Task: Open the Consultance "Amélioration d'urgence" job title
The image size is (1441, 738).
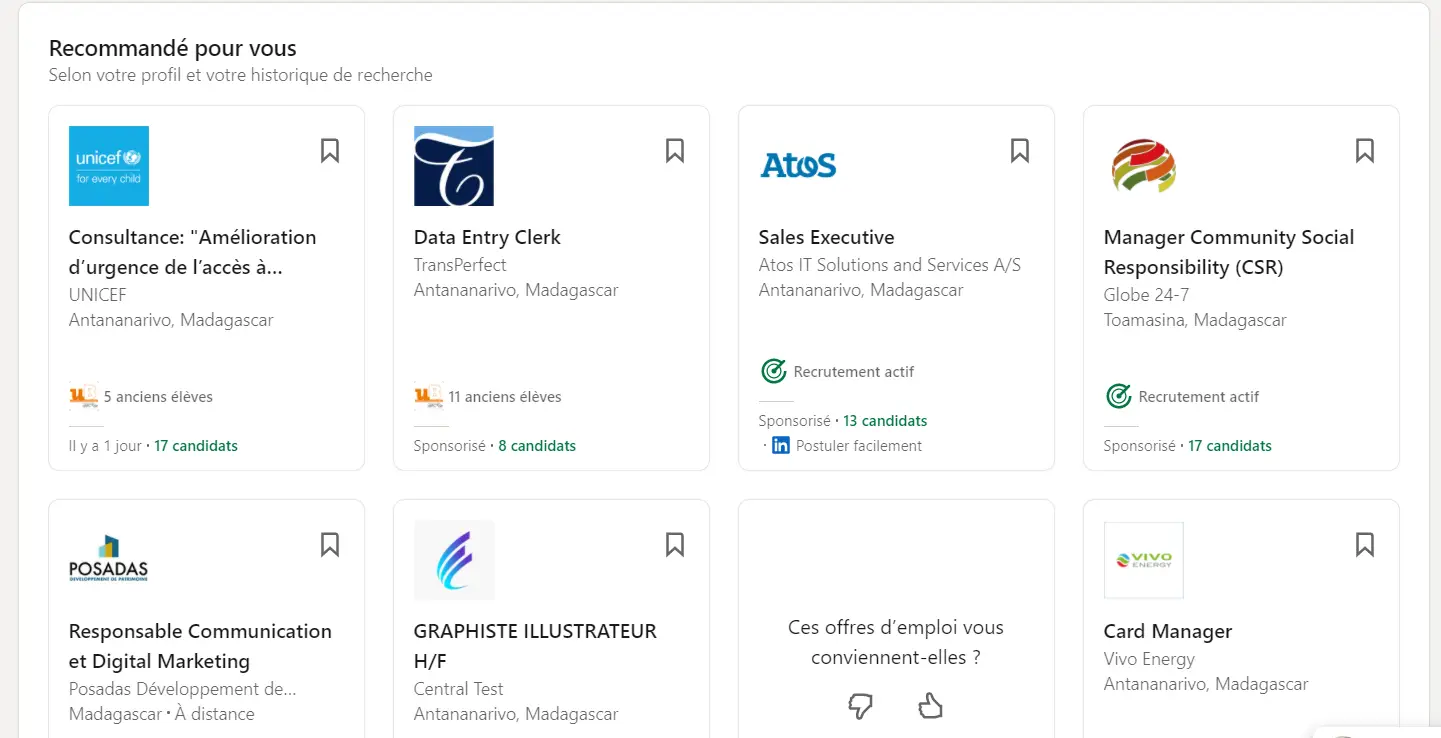Action: (x=192, y=252)
